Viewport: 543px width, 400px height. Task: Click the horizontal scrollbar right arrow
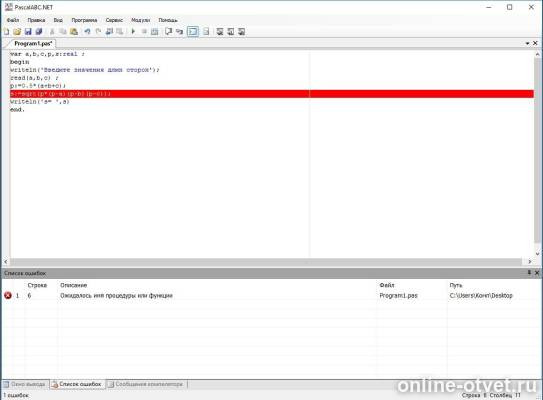click(x=530, y=261)
